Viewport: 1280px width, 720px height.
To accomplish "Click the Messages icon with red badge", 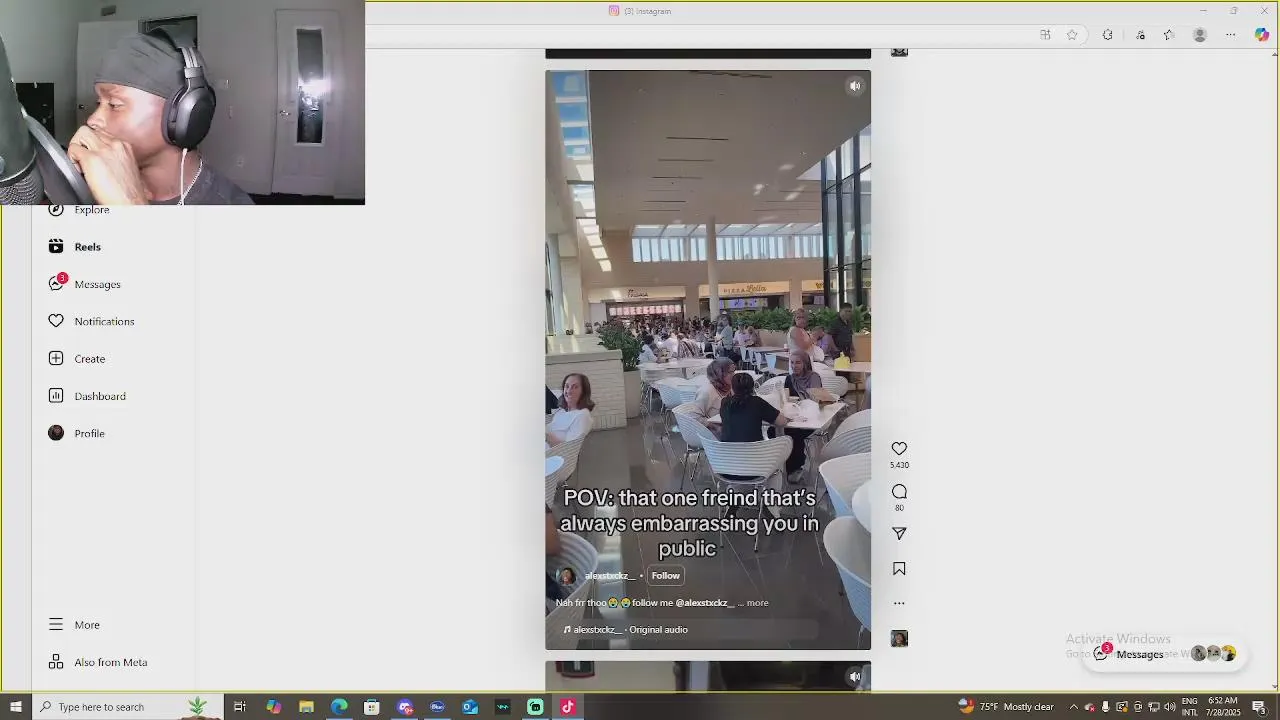I will click(56, 284).
